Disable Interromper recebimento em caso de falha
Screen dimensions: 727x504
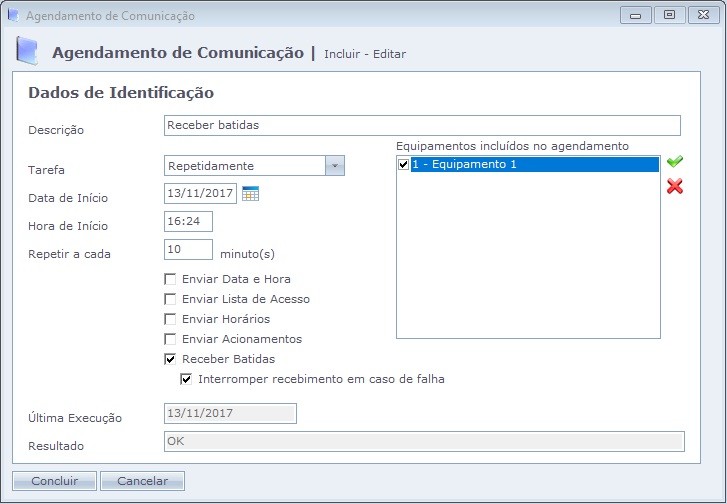(186, 379)
